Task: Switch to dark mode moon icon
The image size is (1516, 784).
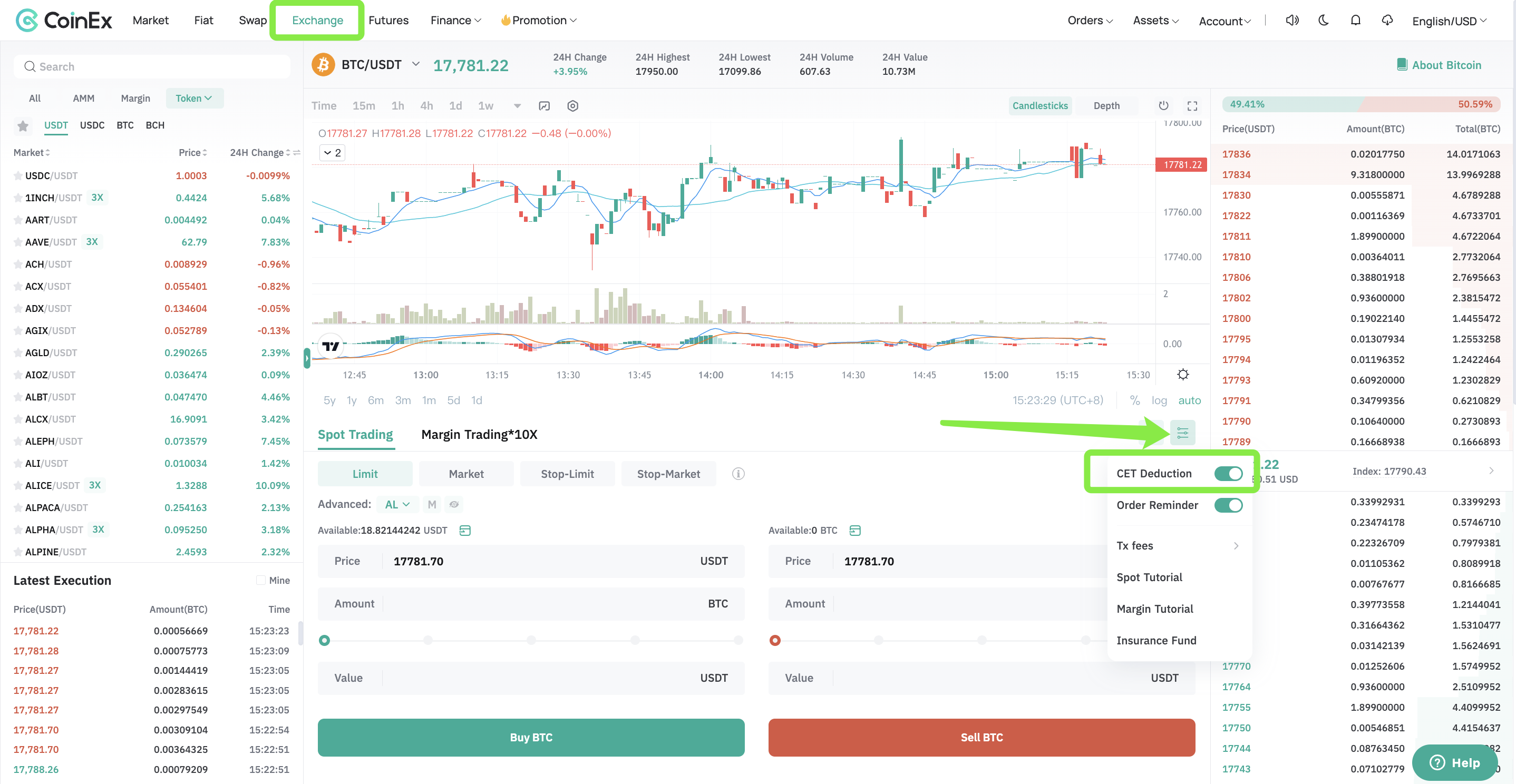Action: tap(1324, 21)
